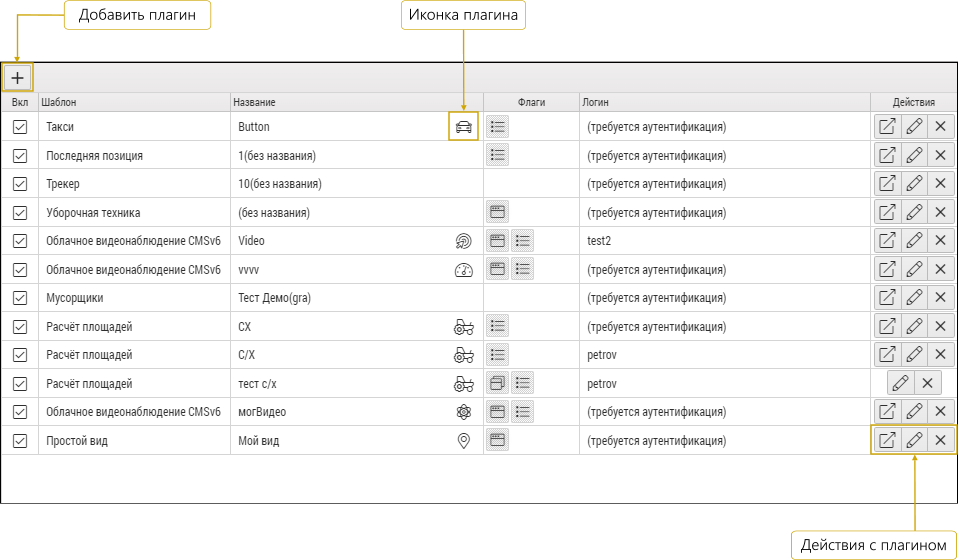Select the test2 login cell
The width and height of the screenshot is (958, 560).
[x=725, y=241]
